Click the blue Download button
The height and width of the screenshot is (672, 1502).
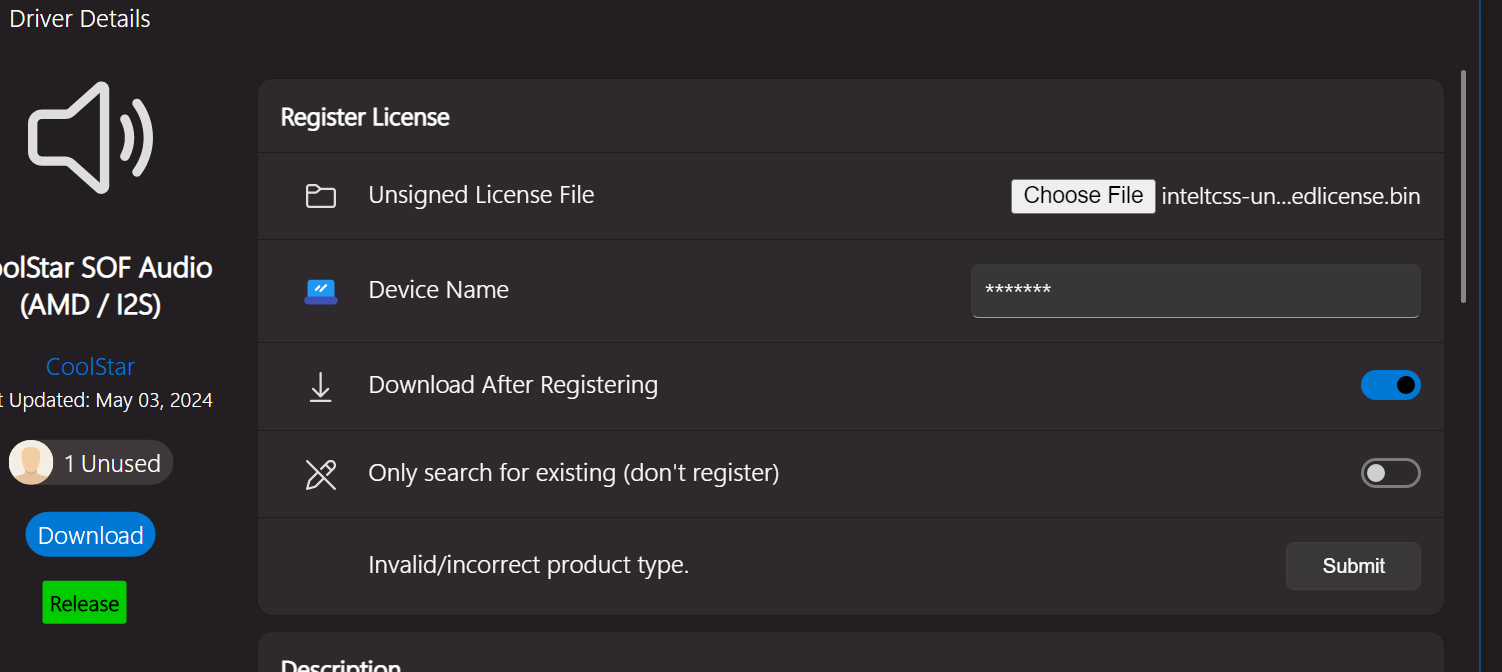90,535
